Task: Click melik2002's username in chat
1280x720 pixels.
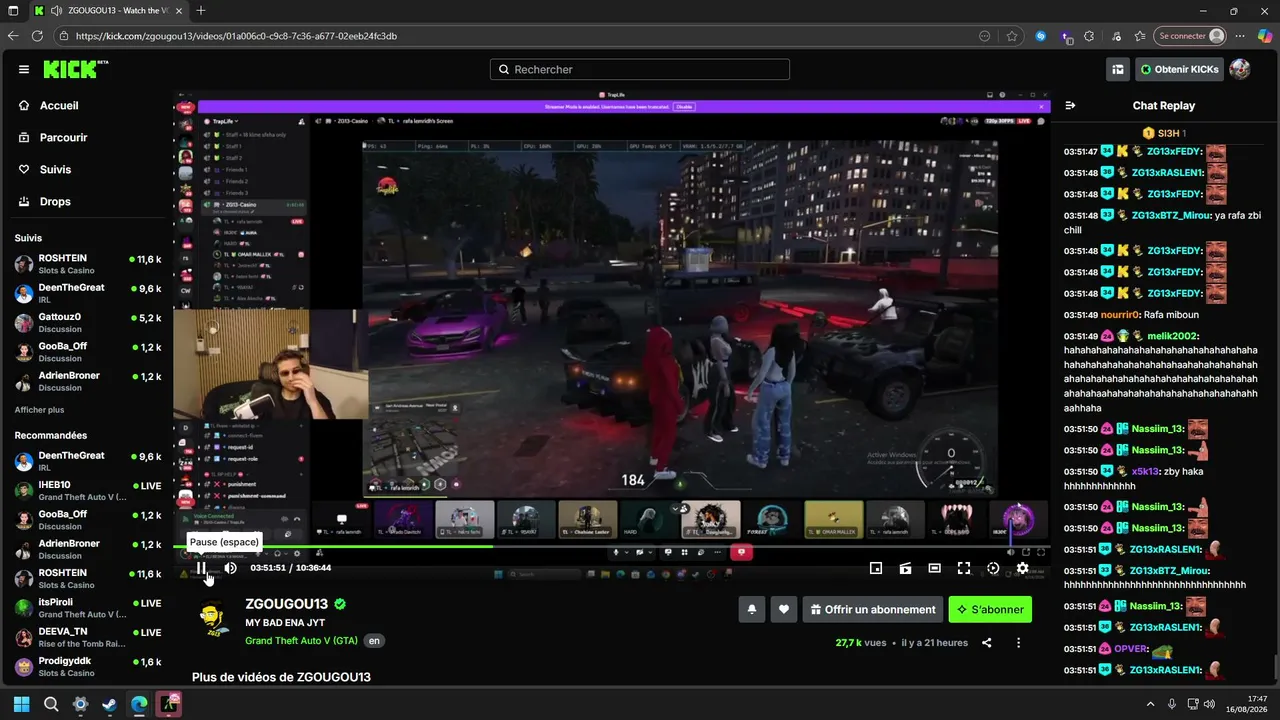Action: (x=1171, y=336)
